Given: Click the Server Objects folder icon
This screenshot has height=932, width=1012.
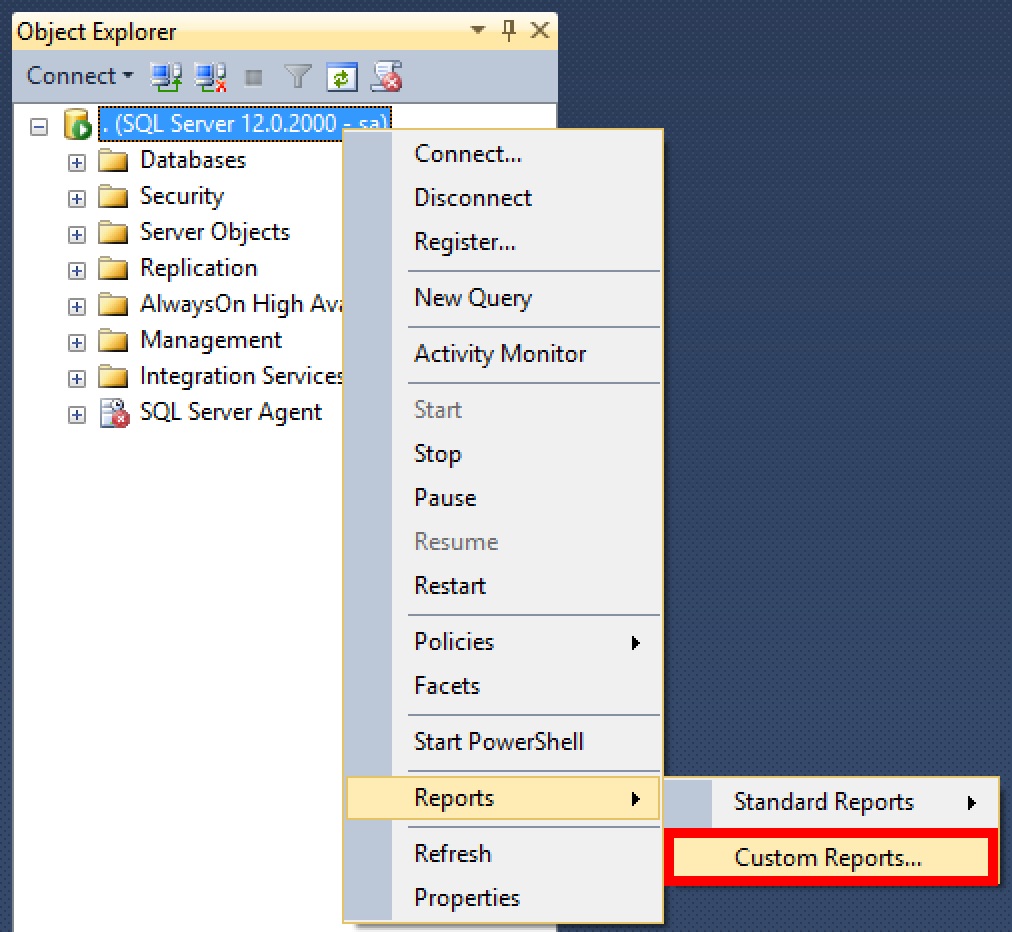Looking at the screenshot, I should coord(113,233).
